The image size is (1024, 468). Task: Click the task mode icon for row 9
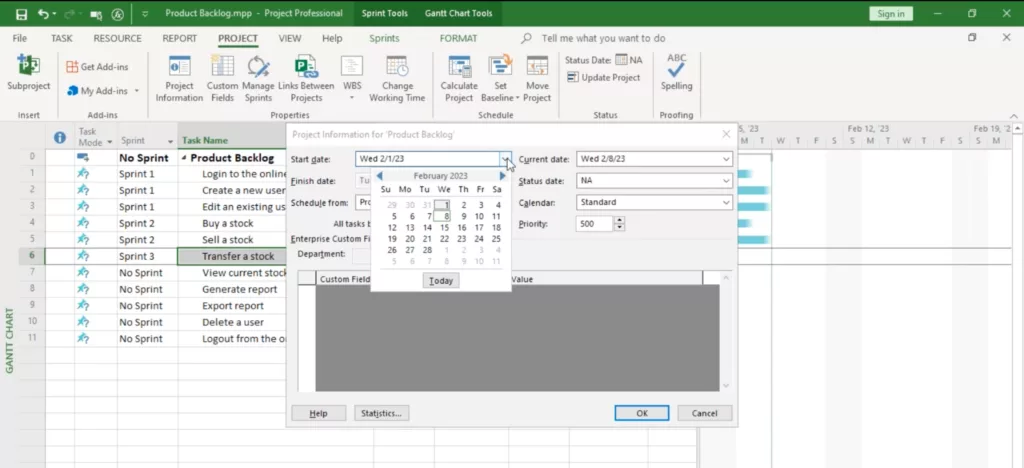tap(83, 305)
